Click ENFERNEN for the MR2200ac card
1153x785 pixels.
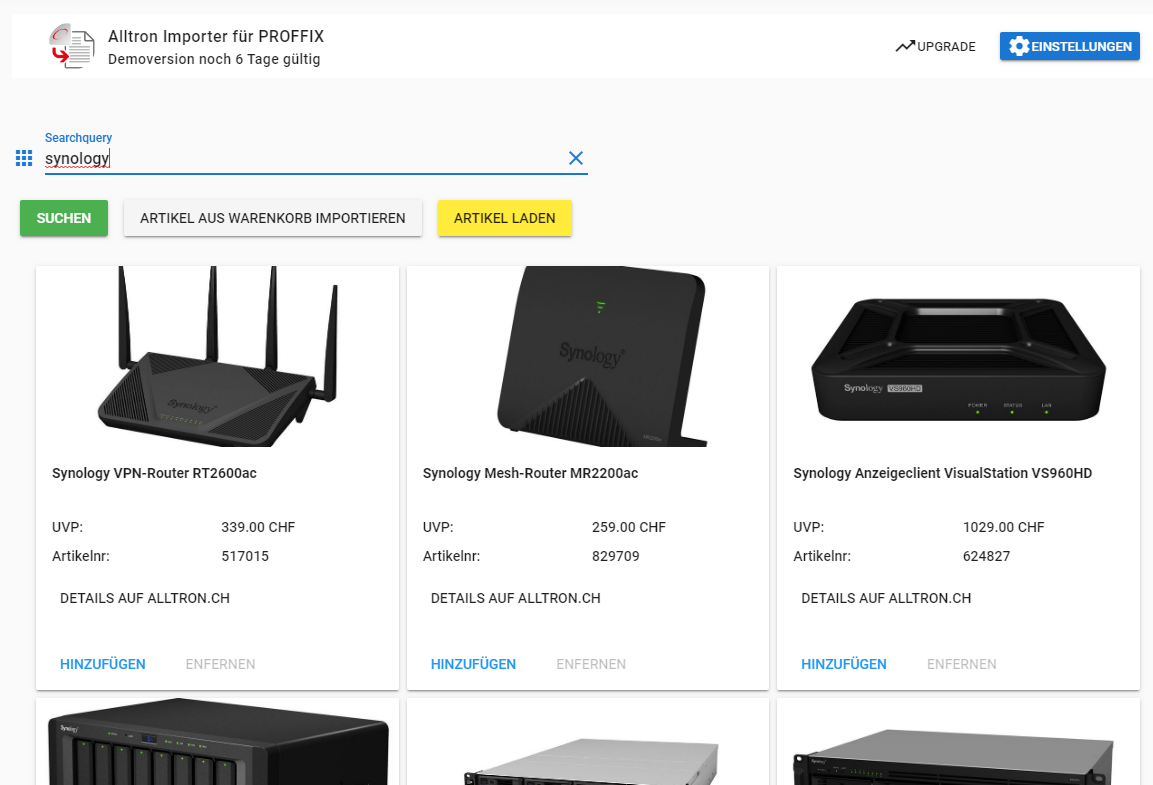click(x=591, y=663)
